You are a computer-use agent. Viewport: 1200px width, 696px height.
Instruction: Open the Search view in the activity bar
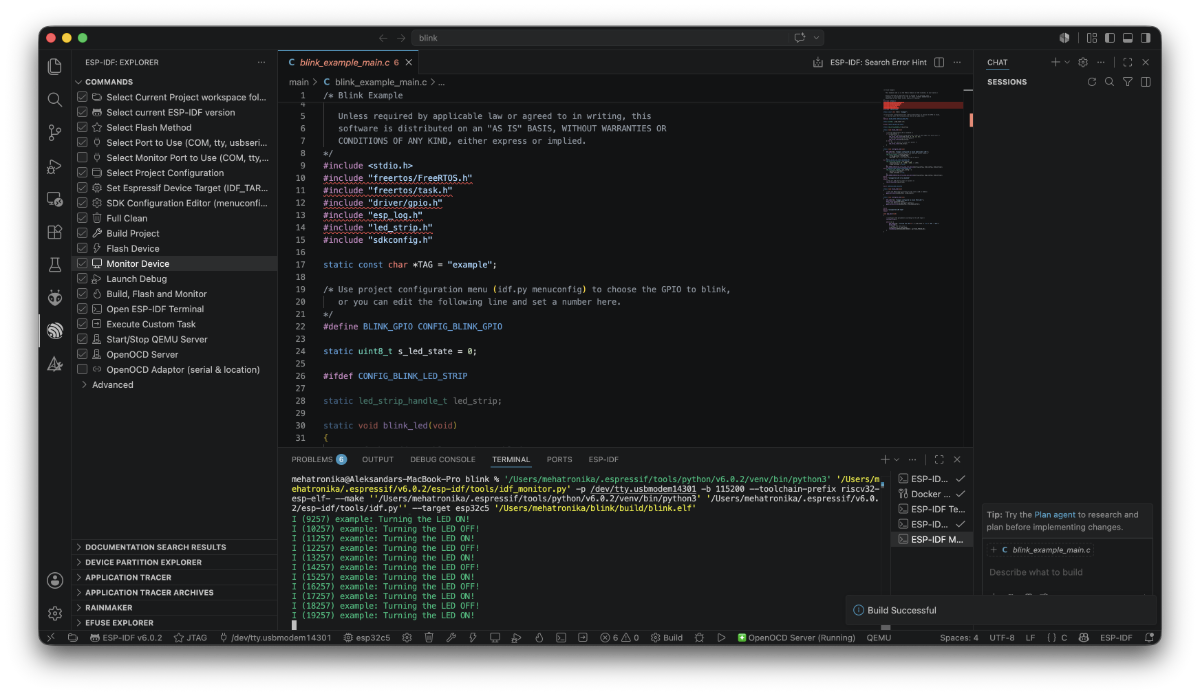[55, 99]
